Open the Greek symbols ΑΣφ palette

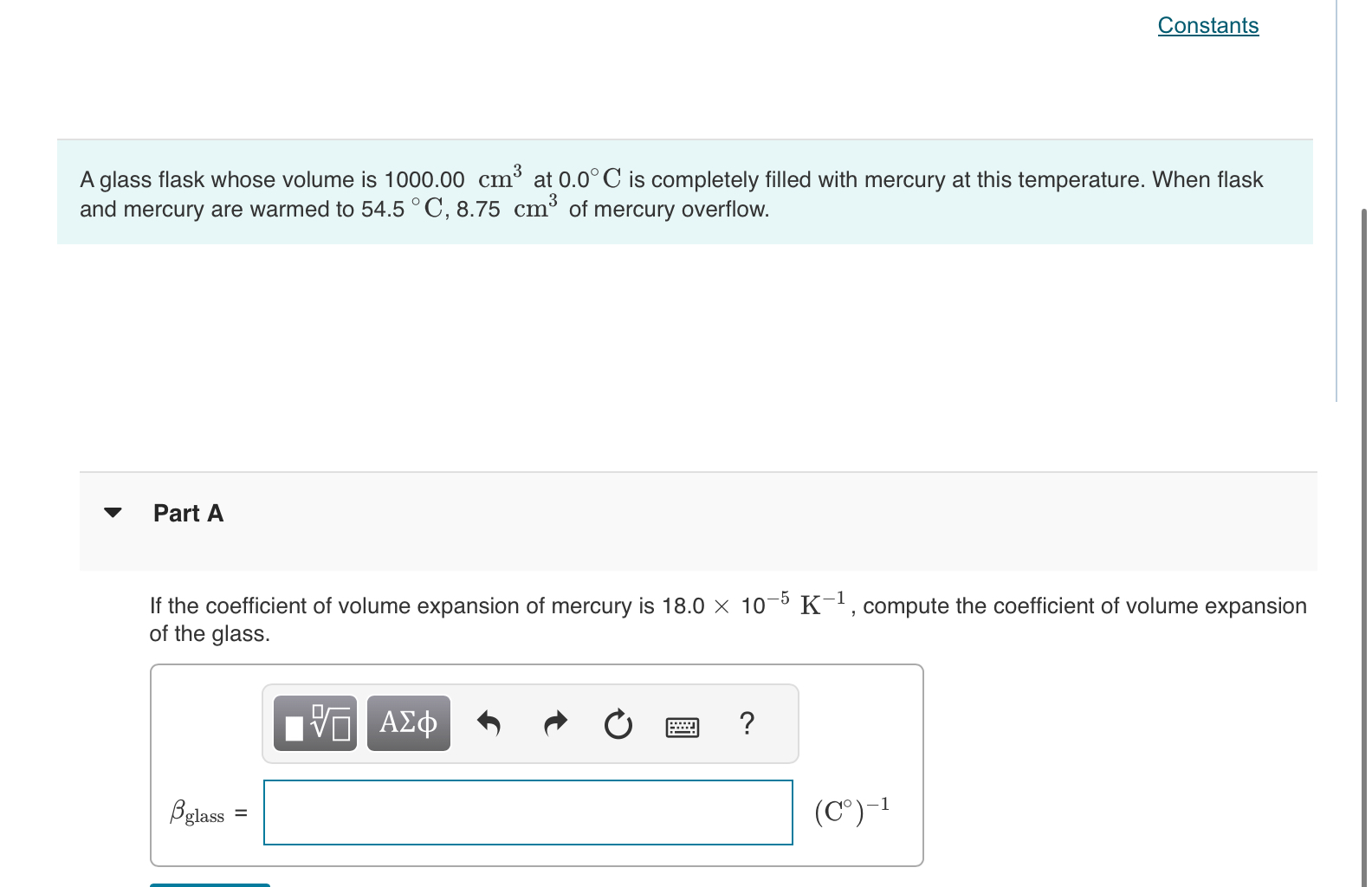coord(409,722)
